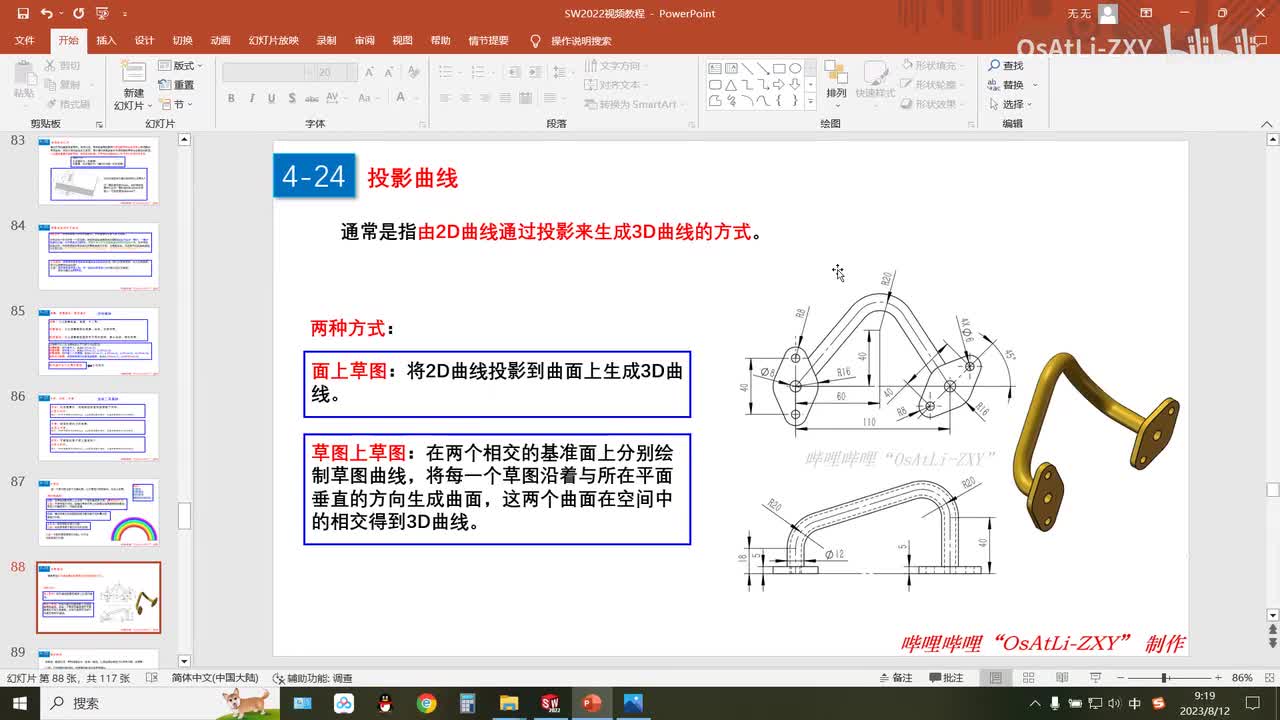
Task: Open the 切换 ribbon tab
Action: point(182,41)
